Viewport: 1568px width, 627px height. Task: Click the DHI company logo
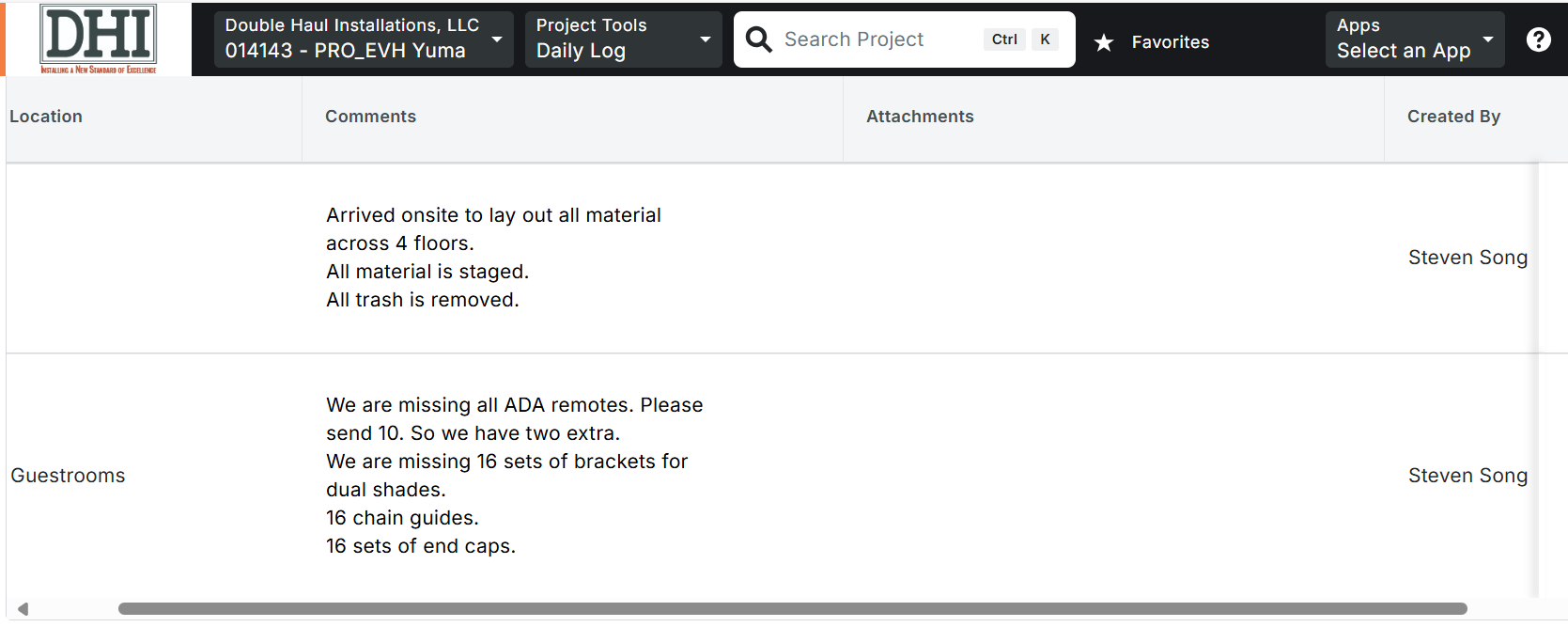99,39
